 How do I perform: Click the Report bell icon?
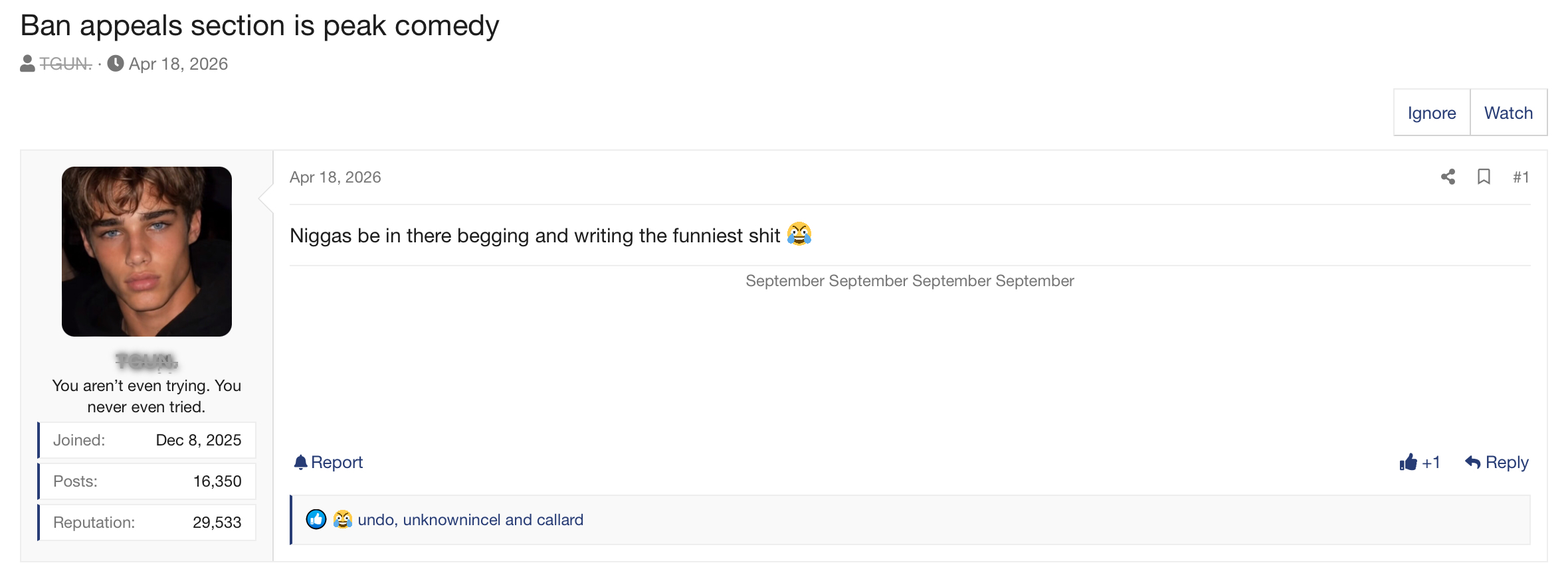[x=300, y=462]
